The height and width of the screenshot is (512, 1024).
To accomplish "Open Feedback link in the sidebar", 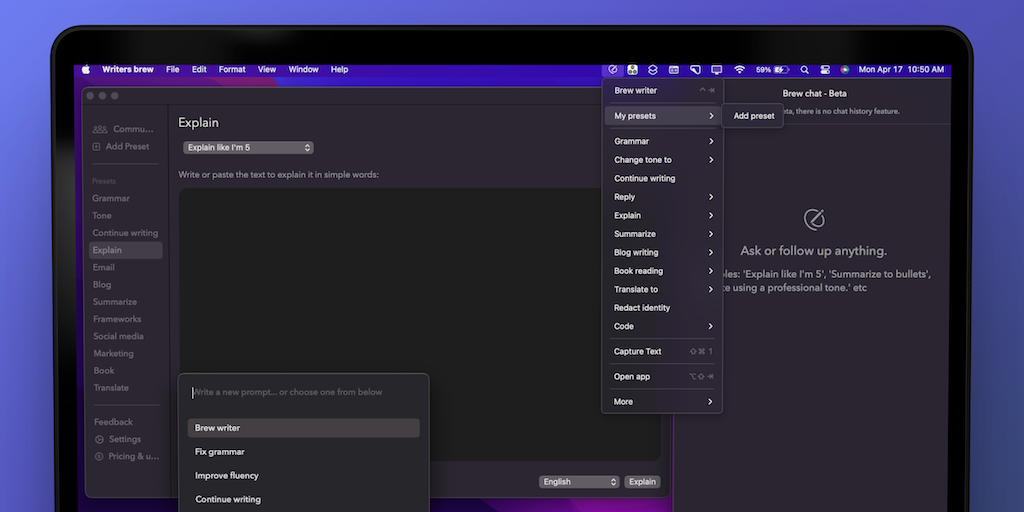I will click(113, 423).
